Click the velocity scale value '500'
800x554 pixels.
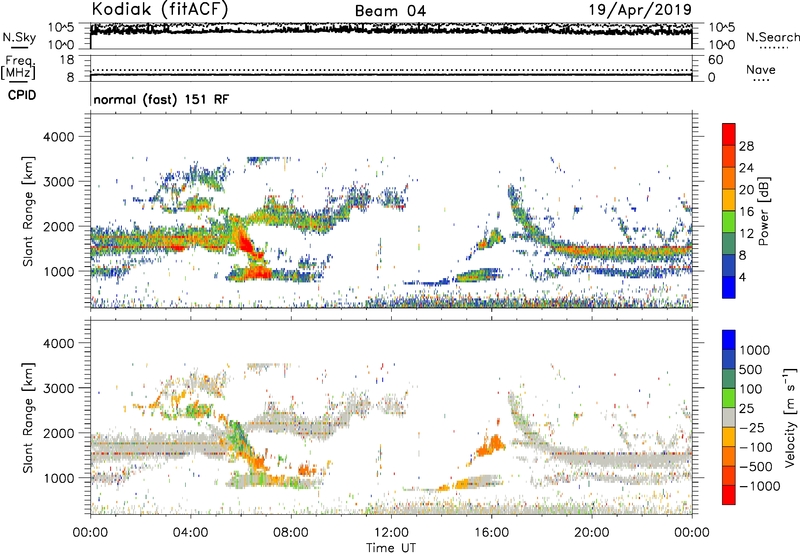click(751, 370)
